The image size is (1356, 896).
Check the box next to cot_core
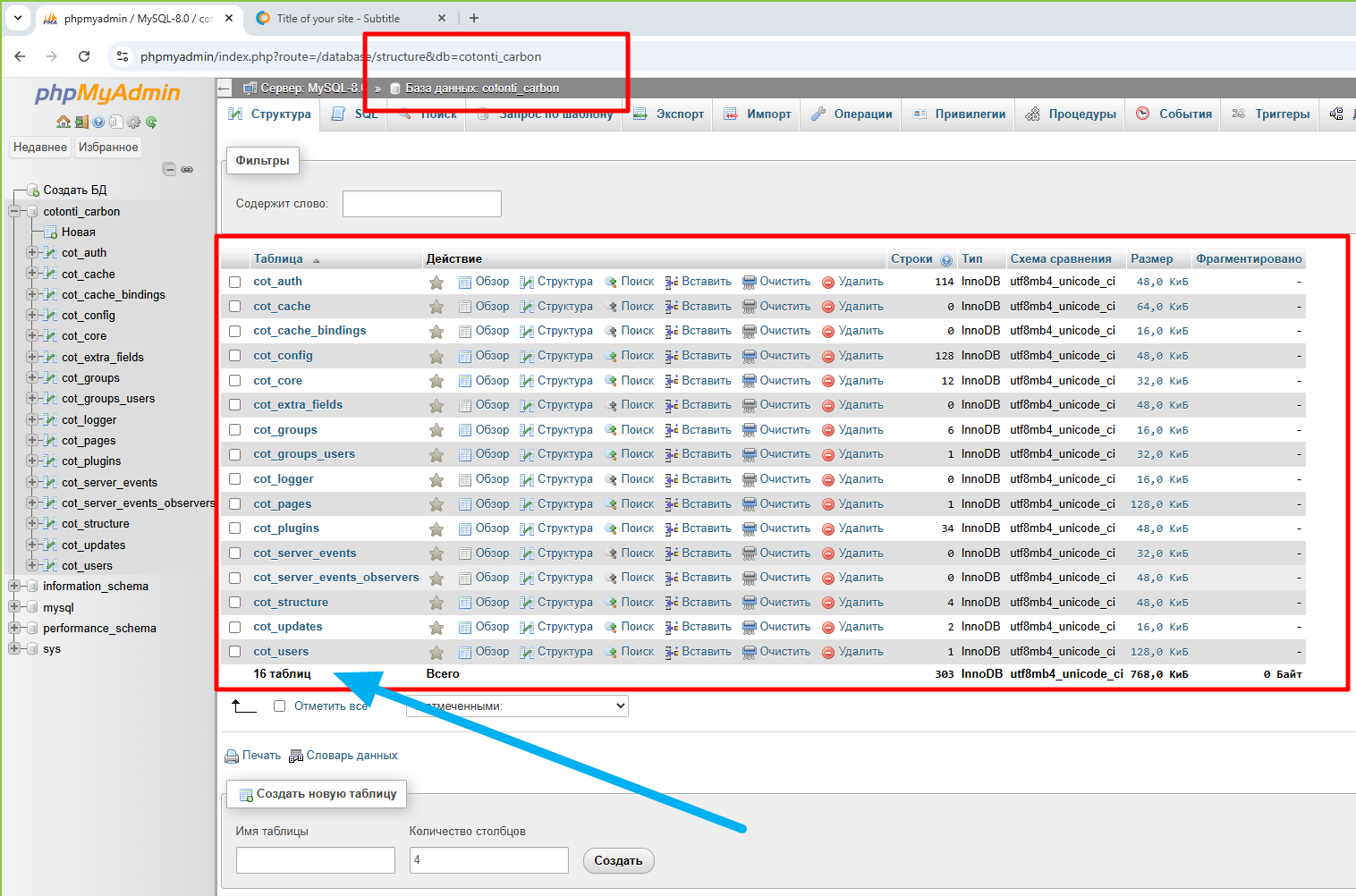coord(235,381)
